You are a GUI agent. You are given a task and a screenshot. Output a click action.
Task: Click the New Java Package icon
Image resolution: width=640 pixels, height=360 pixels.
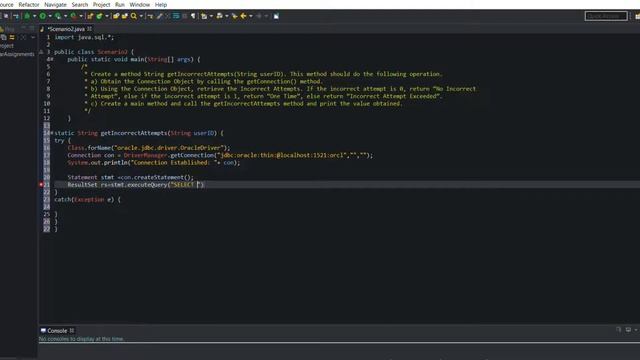point(90,16)
